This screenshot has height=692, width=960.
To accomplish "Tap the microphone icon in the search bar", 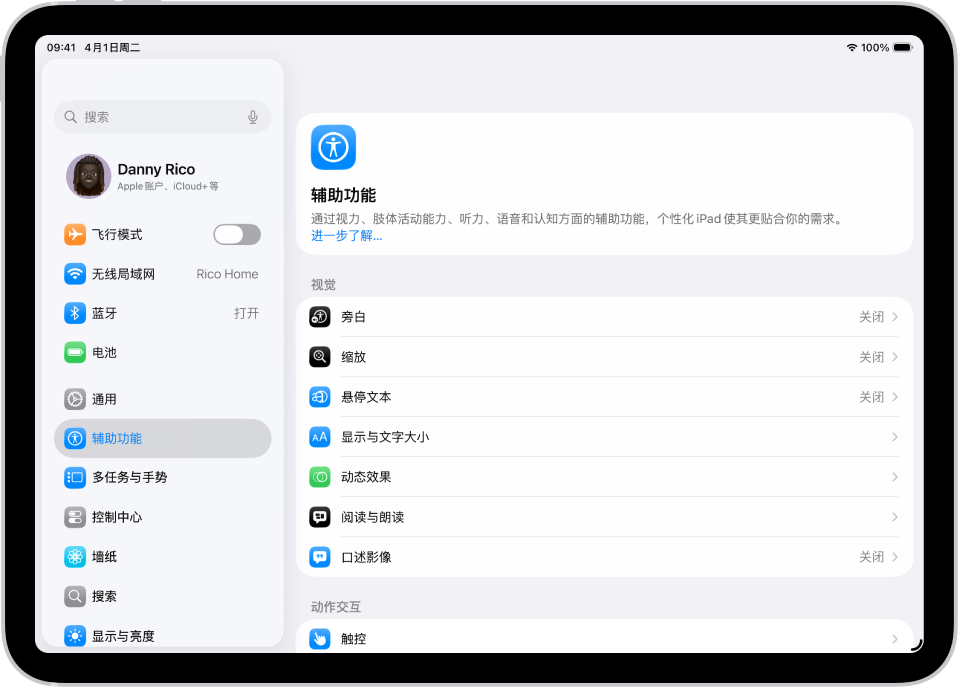I will pyautogui.click(x=253, y=116).
